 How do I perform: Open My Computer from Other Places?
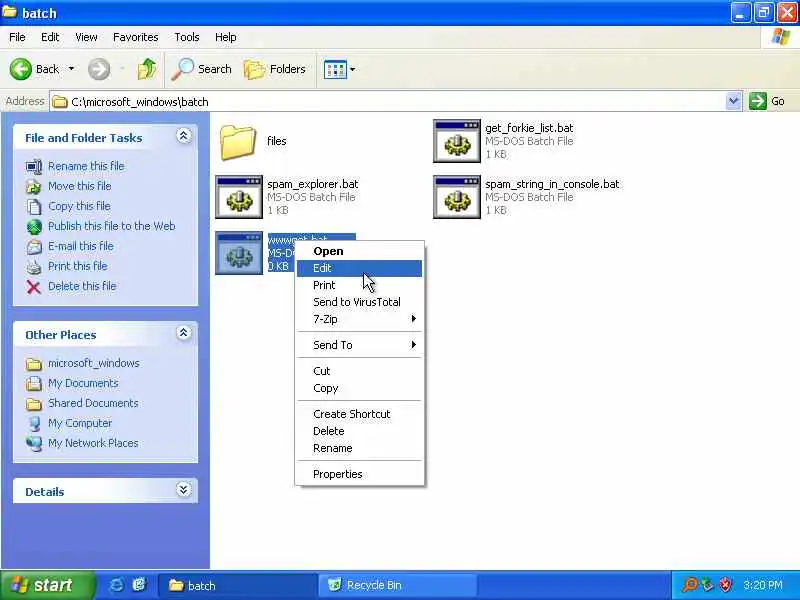pos(80,423)
